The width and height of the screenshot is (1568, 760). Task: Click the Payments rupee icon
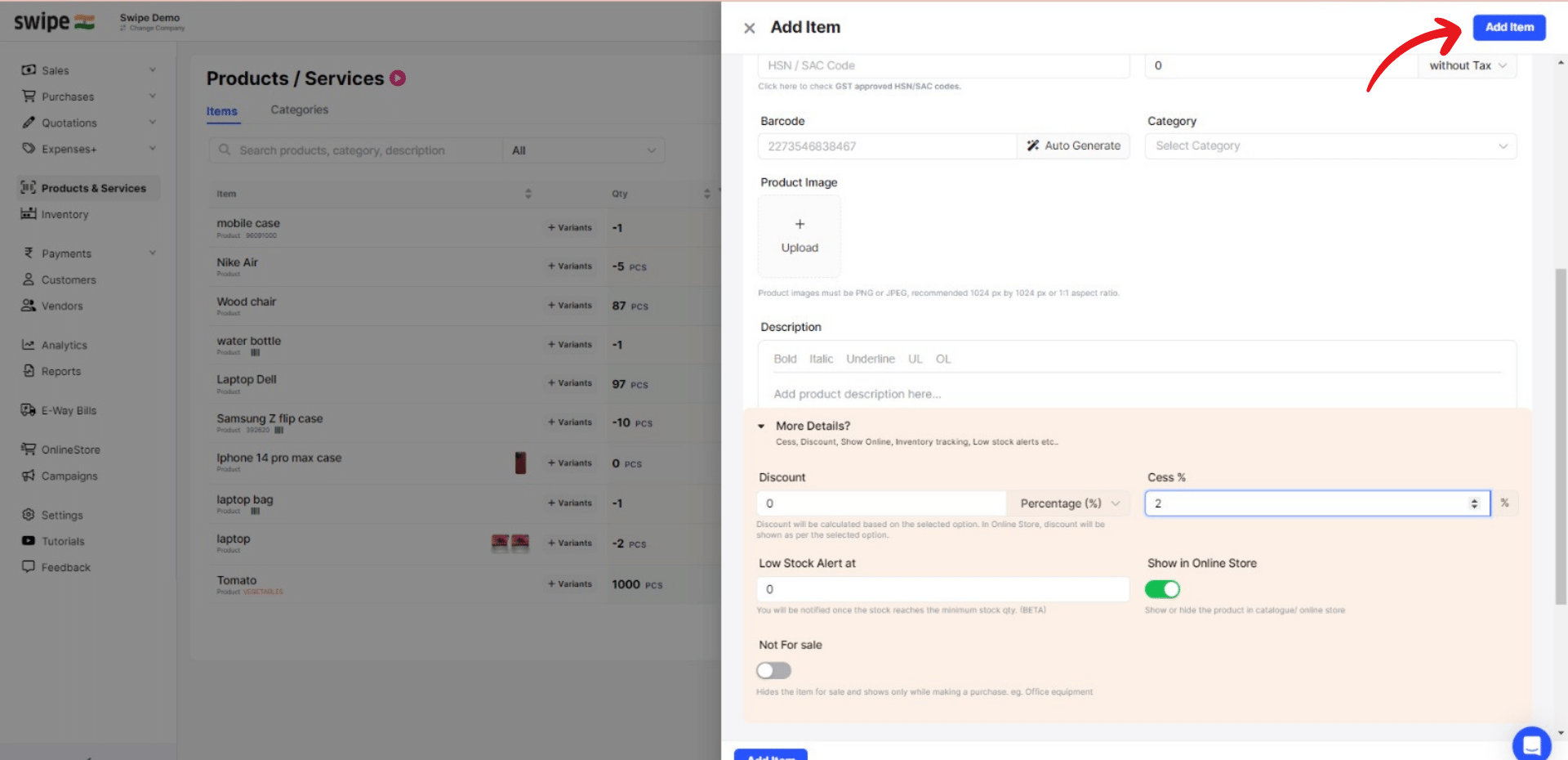29,253
